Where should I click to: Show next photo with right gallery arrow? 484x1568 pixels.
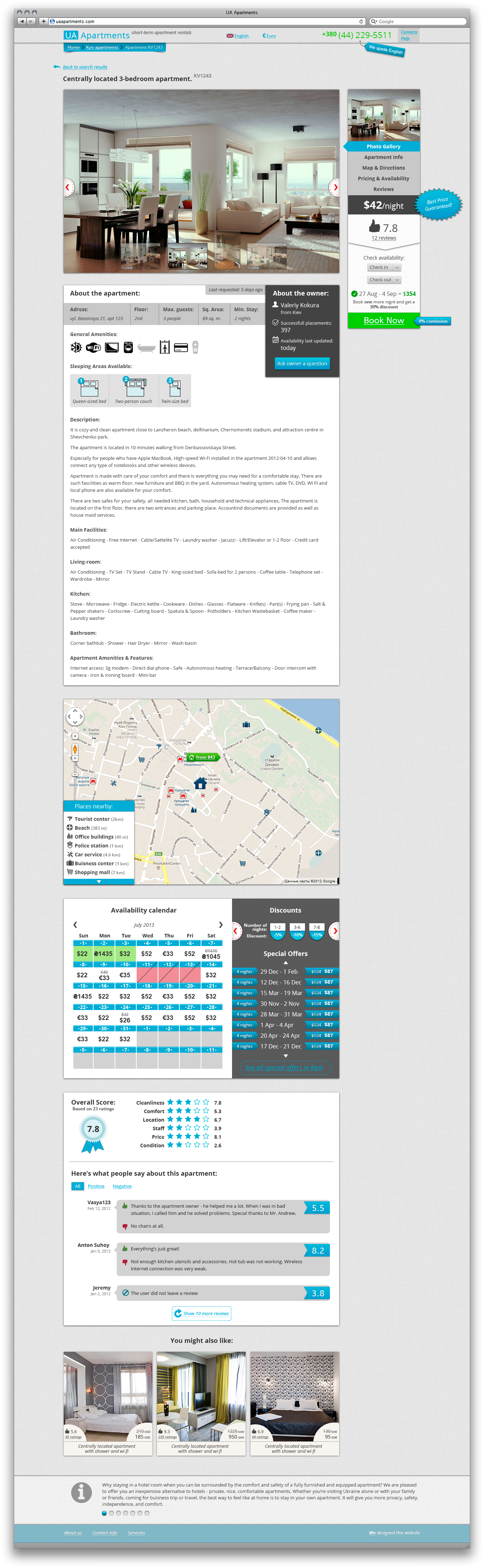(x=334, y=187)
